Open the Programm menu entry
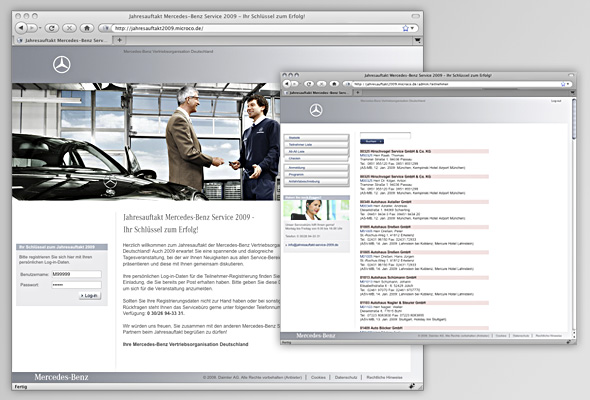 coord(316,175)
